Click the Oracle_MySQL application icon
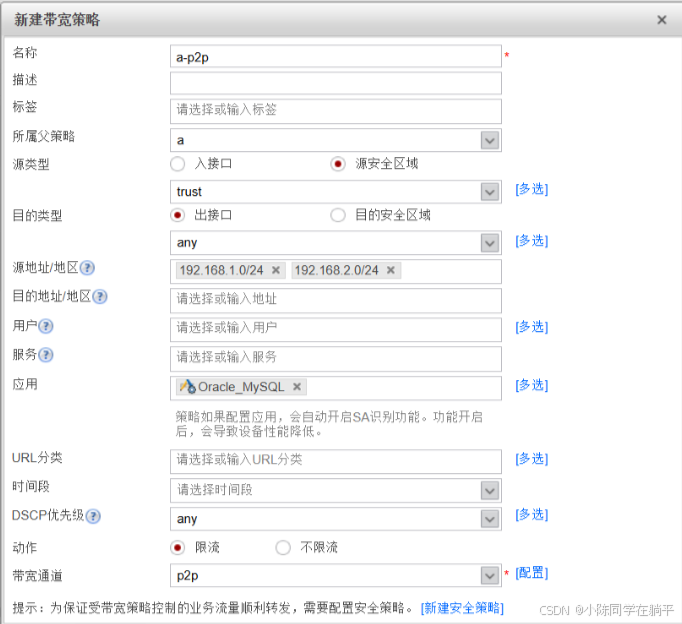Viewport: 682px width, 624px height. tap(188, 386)
